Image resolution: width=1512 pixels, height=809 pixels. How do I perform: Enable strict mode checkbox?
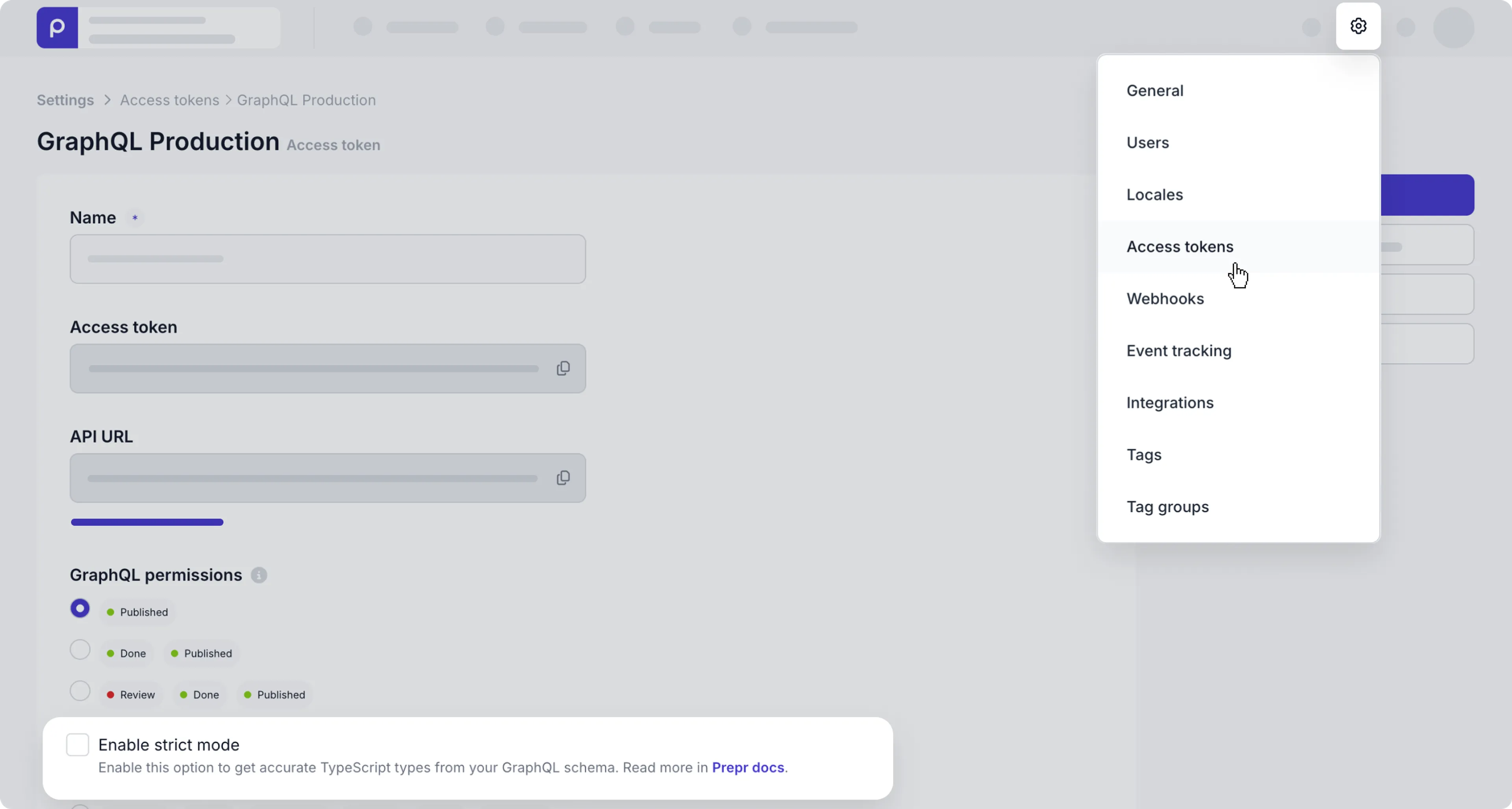coord(78,744)
